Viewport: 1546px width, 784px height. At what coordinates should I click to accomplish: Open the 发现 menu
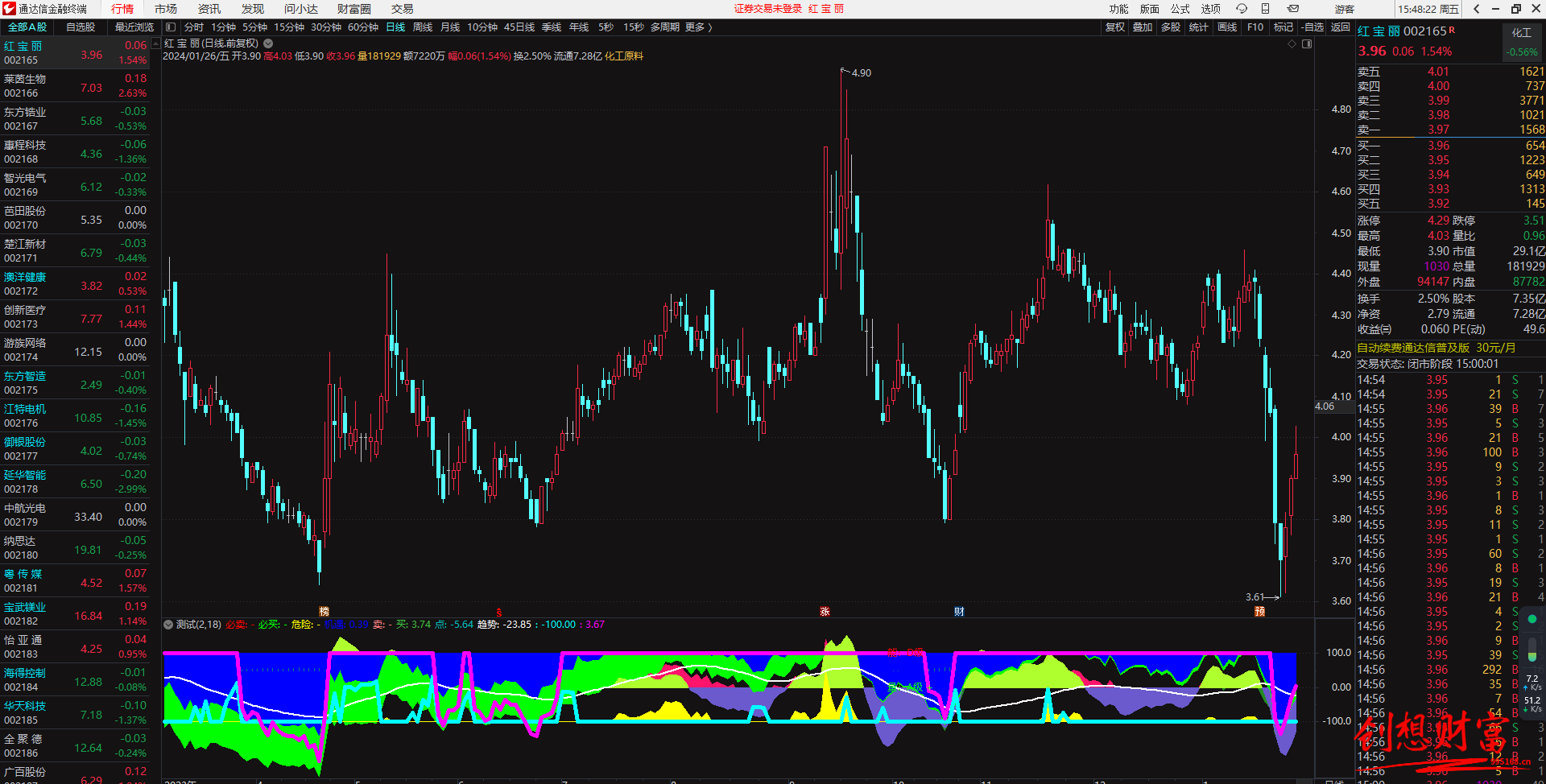253,9
